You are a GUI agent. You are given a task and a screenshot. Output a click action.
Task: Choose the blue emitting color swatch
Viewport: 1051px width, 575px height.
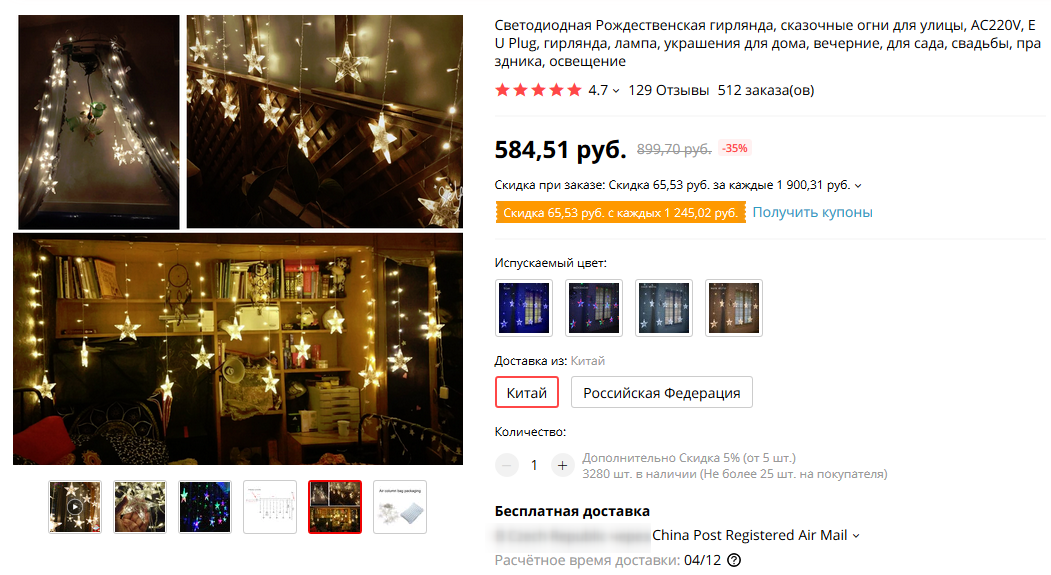(524, 308)
